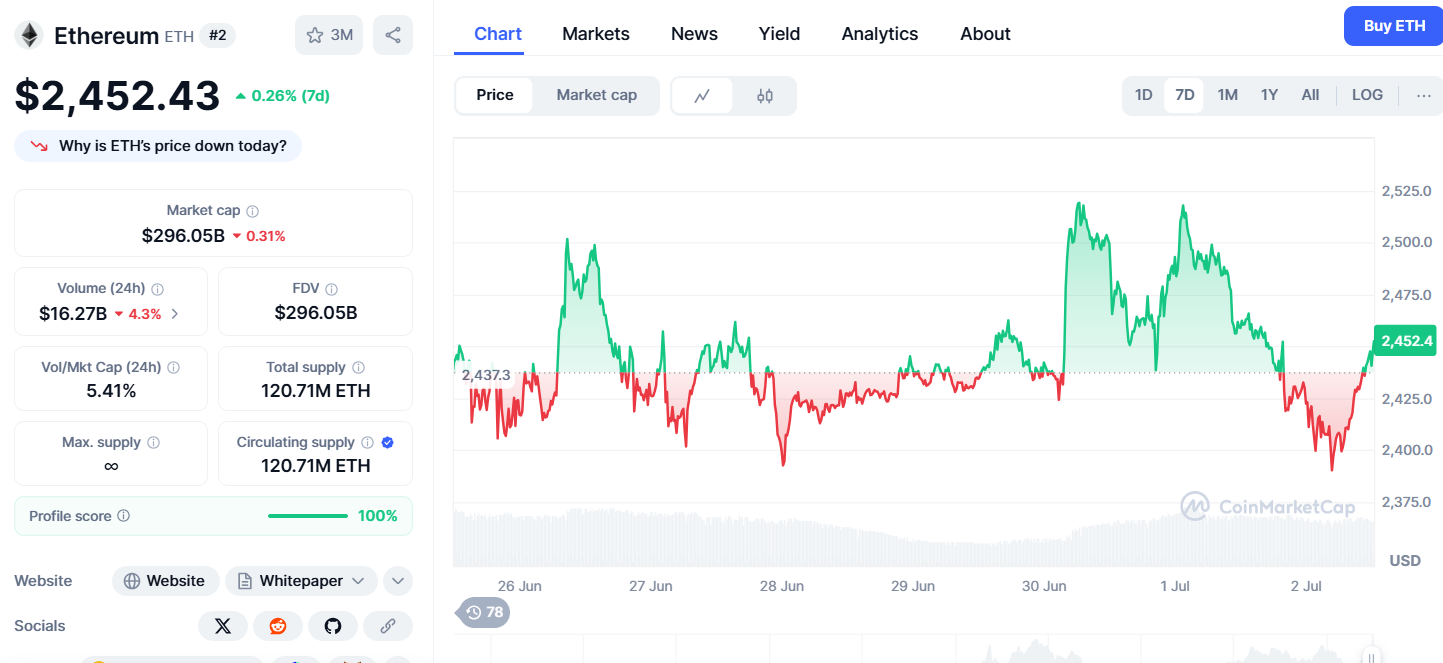1443x663 pixels.
Task: Click the red downtrend icon beside price question
Action: [39, 146]
